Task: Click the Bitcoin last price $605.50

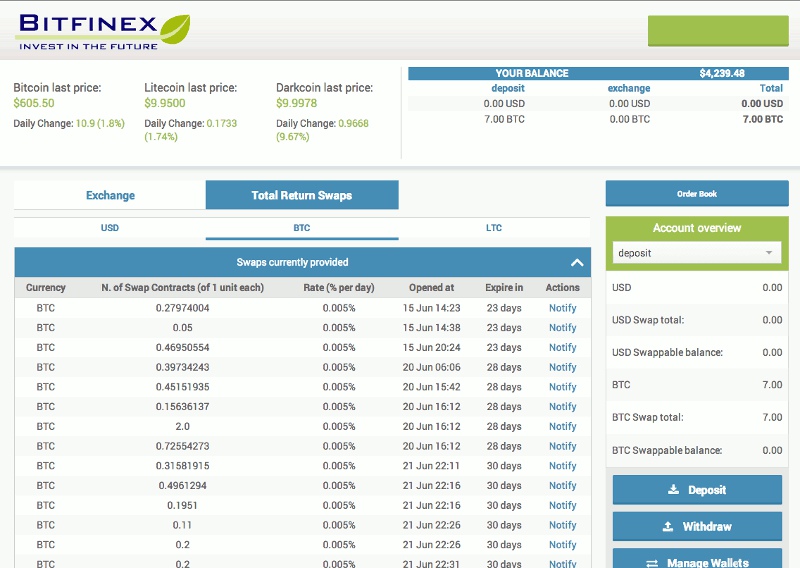Action: click(x=34, y=103)
